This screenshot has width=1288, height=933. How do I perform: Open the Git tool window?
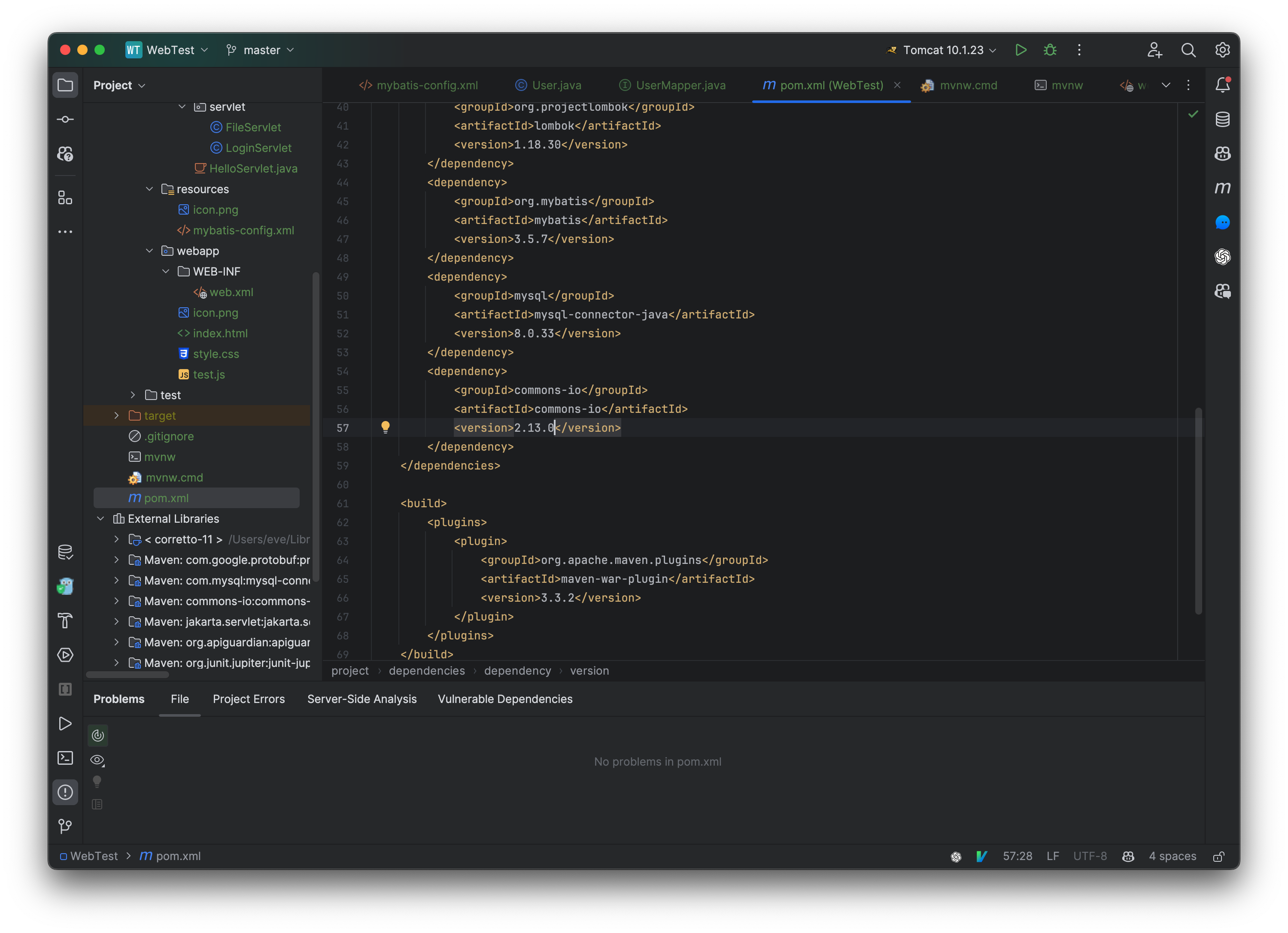(x=65, y=826)
